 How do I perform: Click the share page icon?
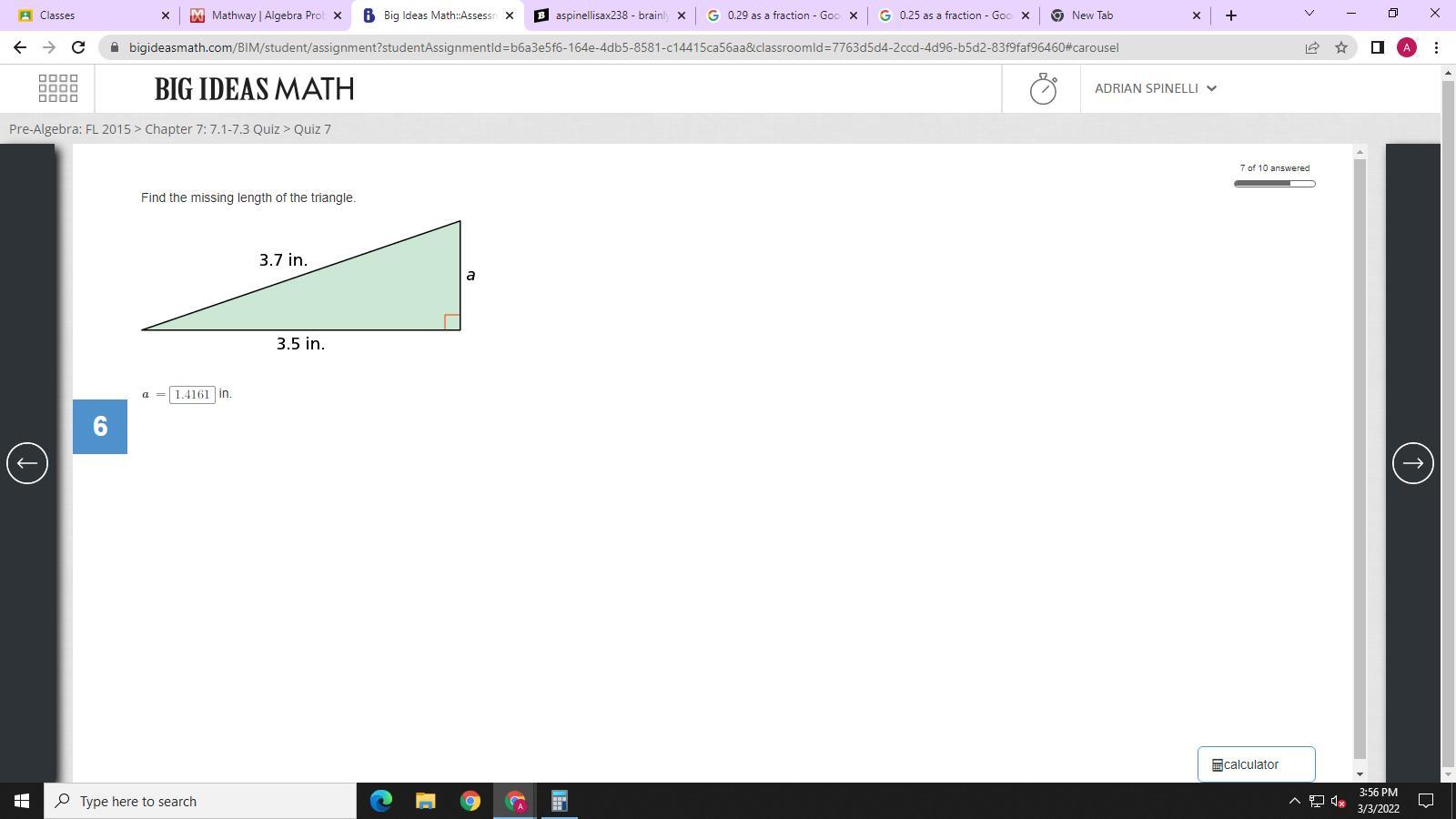[x=1312, y=47]
